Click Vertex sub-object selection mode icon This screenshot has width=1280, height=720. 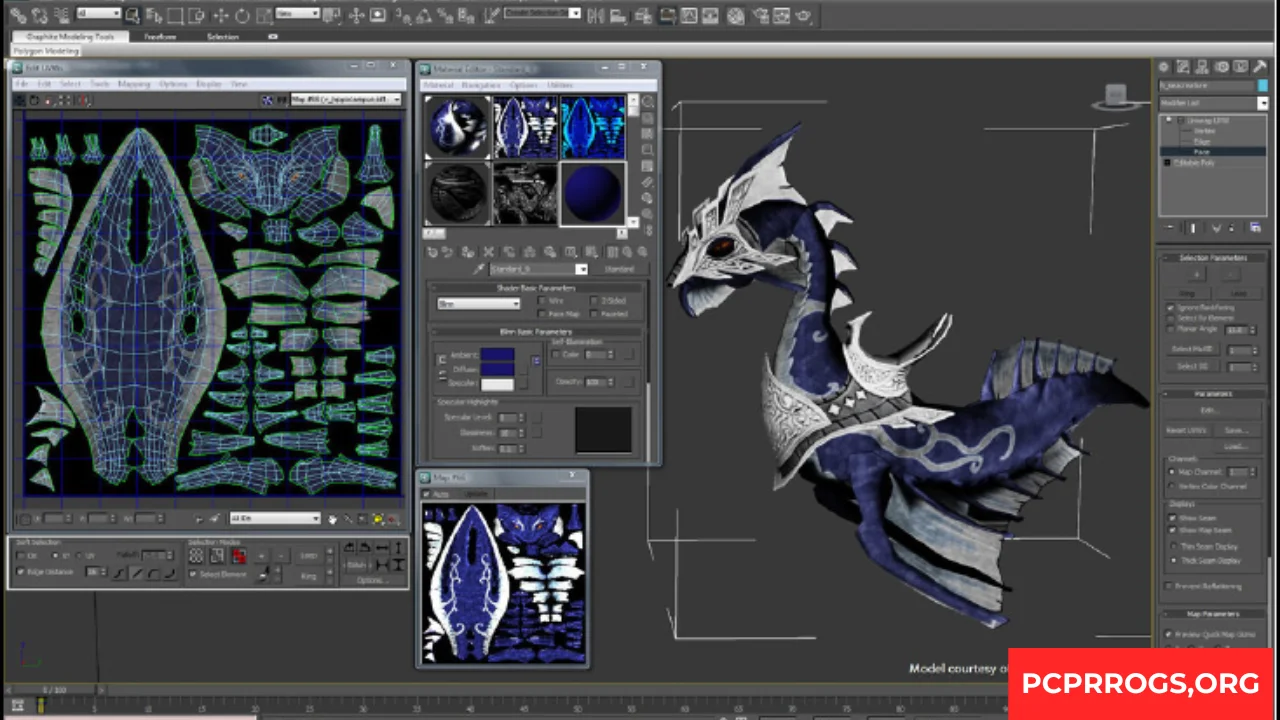196,556
